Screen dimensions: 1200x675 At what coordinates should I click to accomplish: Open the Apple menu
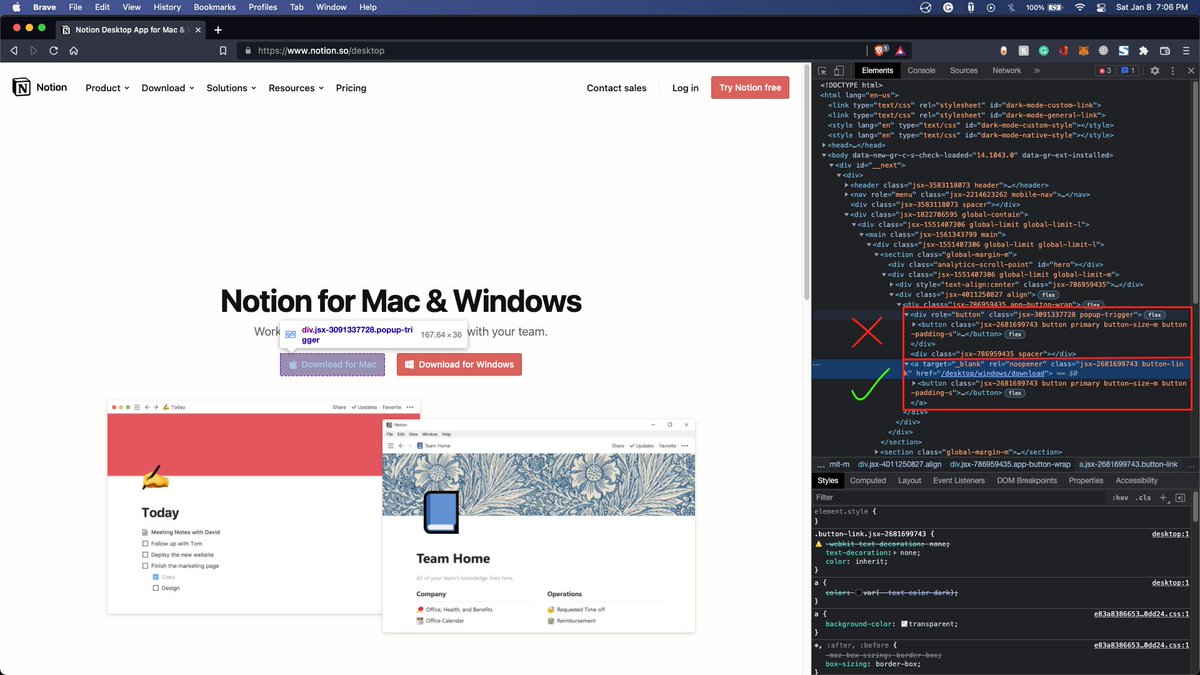[15, 7]
